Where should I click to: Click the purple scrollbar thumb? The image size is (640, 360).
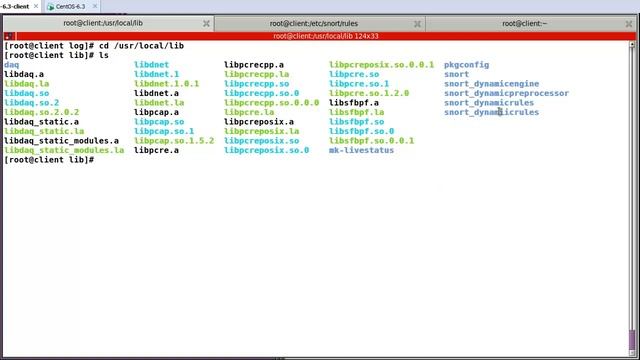(x=632, y=339)
